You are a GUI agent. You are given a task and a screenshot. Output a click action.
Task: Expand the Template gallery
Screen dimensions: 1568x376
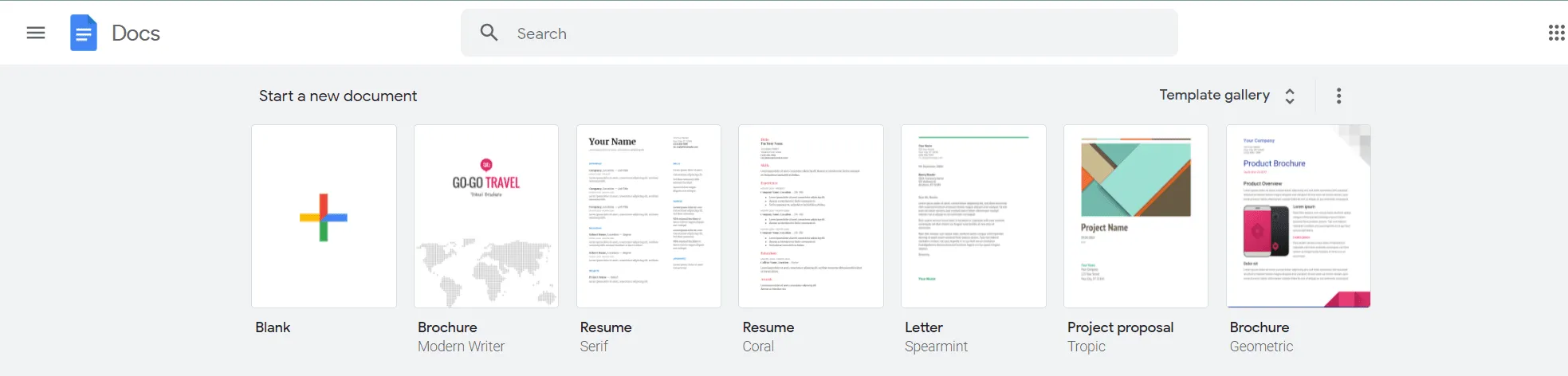(1214, 95)
